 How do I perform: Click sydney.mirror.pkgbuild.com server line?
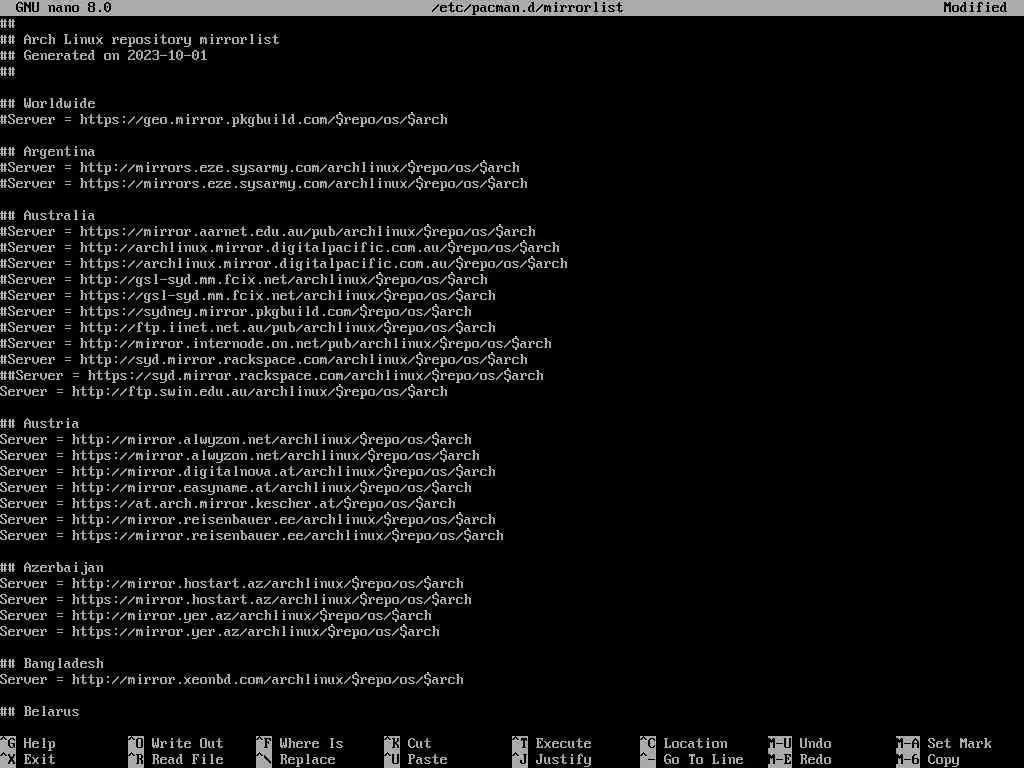236,312
